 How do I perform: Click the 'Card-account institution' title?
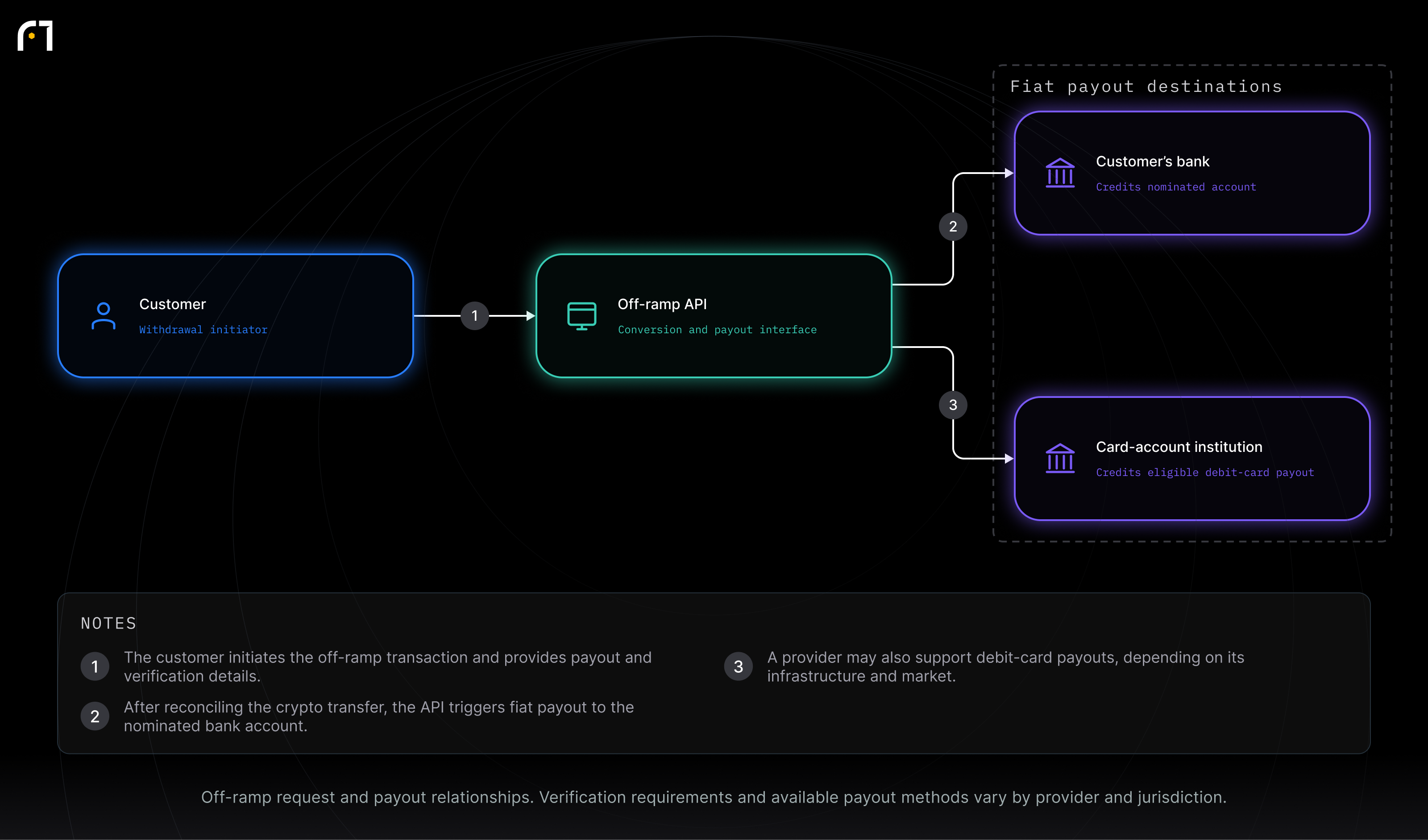[x=1179, y=447]
